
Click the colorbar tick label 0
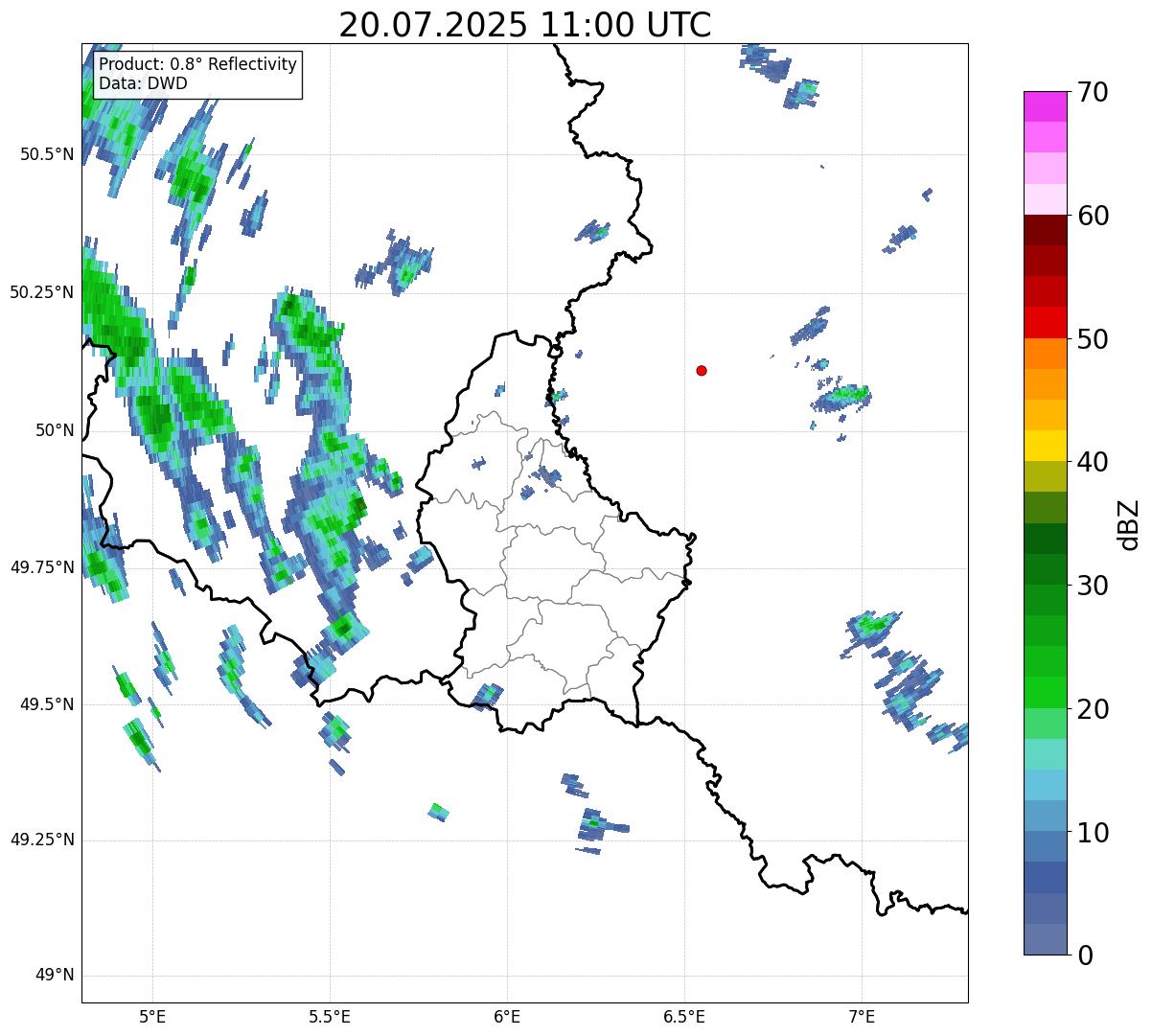pos(1085,955)
